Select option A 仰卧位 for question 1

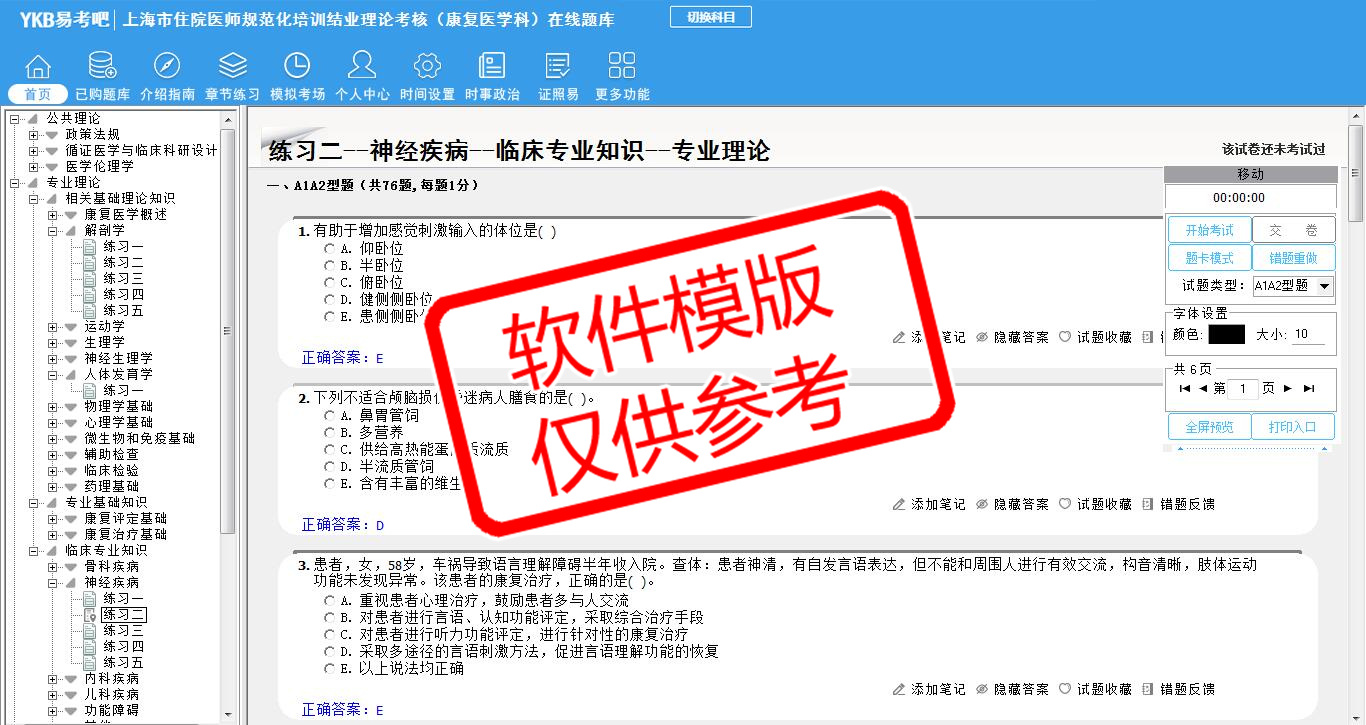[329, 249]
